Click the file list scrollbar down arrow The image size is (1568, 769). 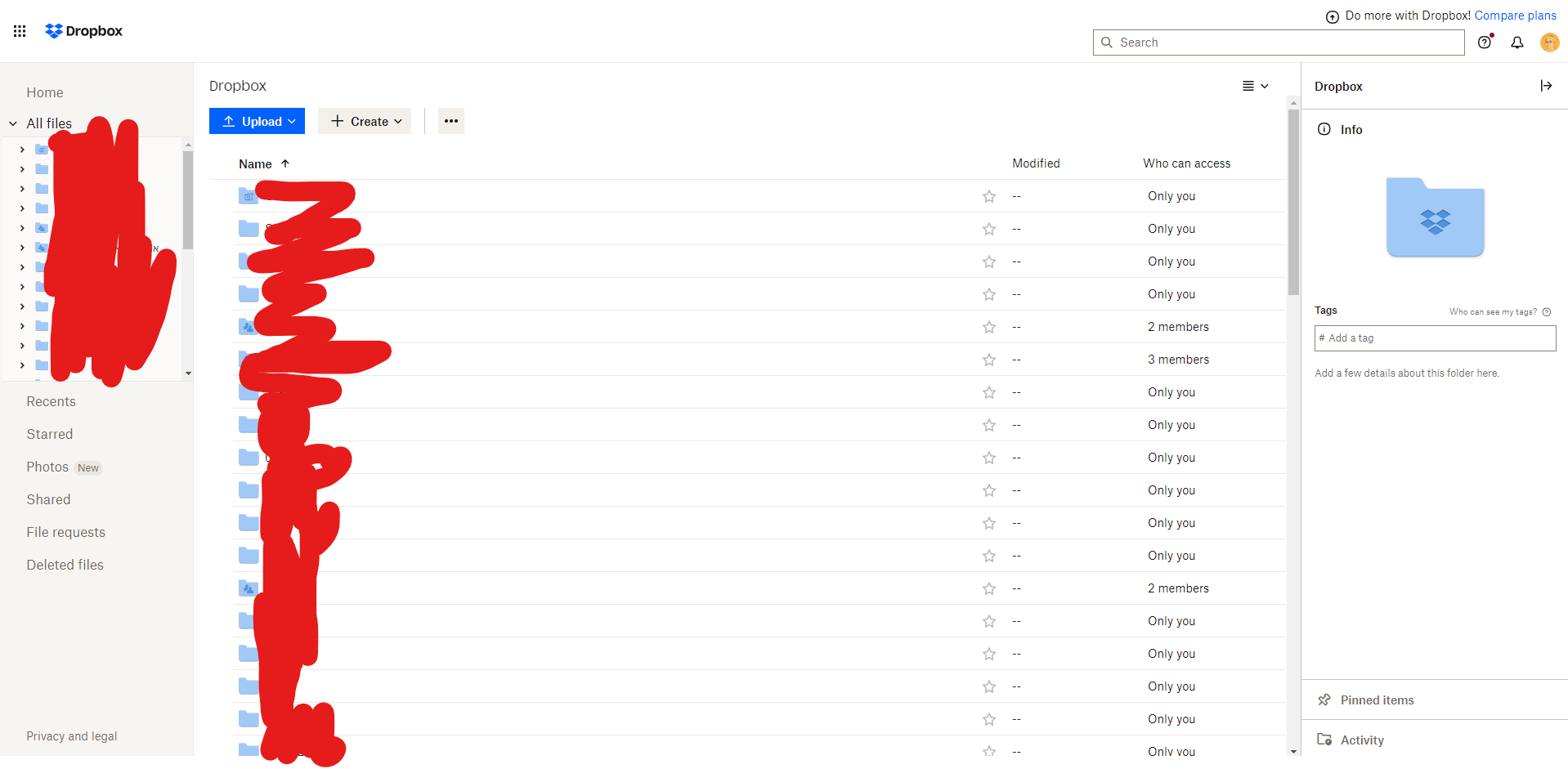coord(1293,751)
